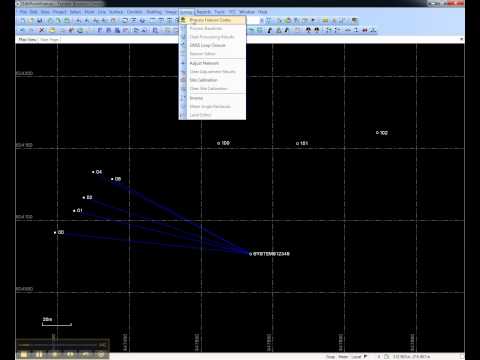The width and height of the screenshot is (480, 360).
Task: Close the Plan View tab pane
Action: [462, 39]
